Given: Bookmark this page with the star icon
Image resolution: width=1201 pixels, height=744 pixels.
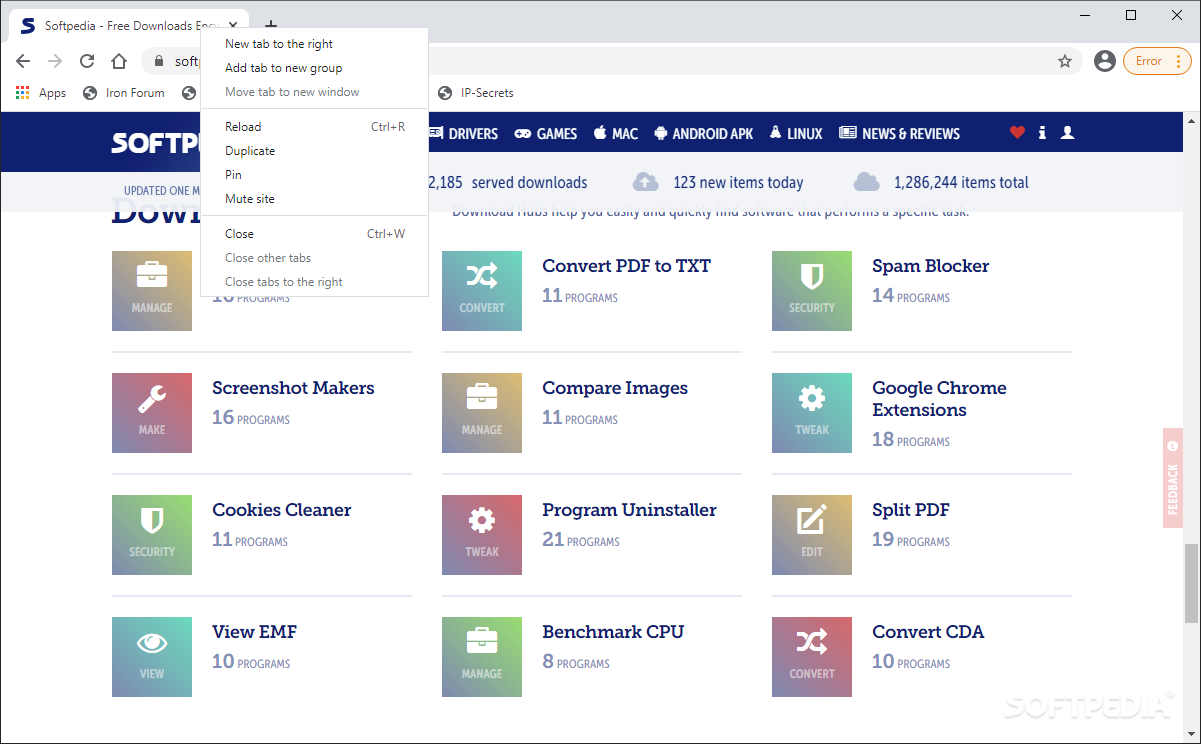Looking at the screenshot, I should 1065,61.
